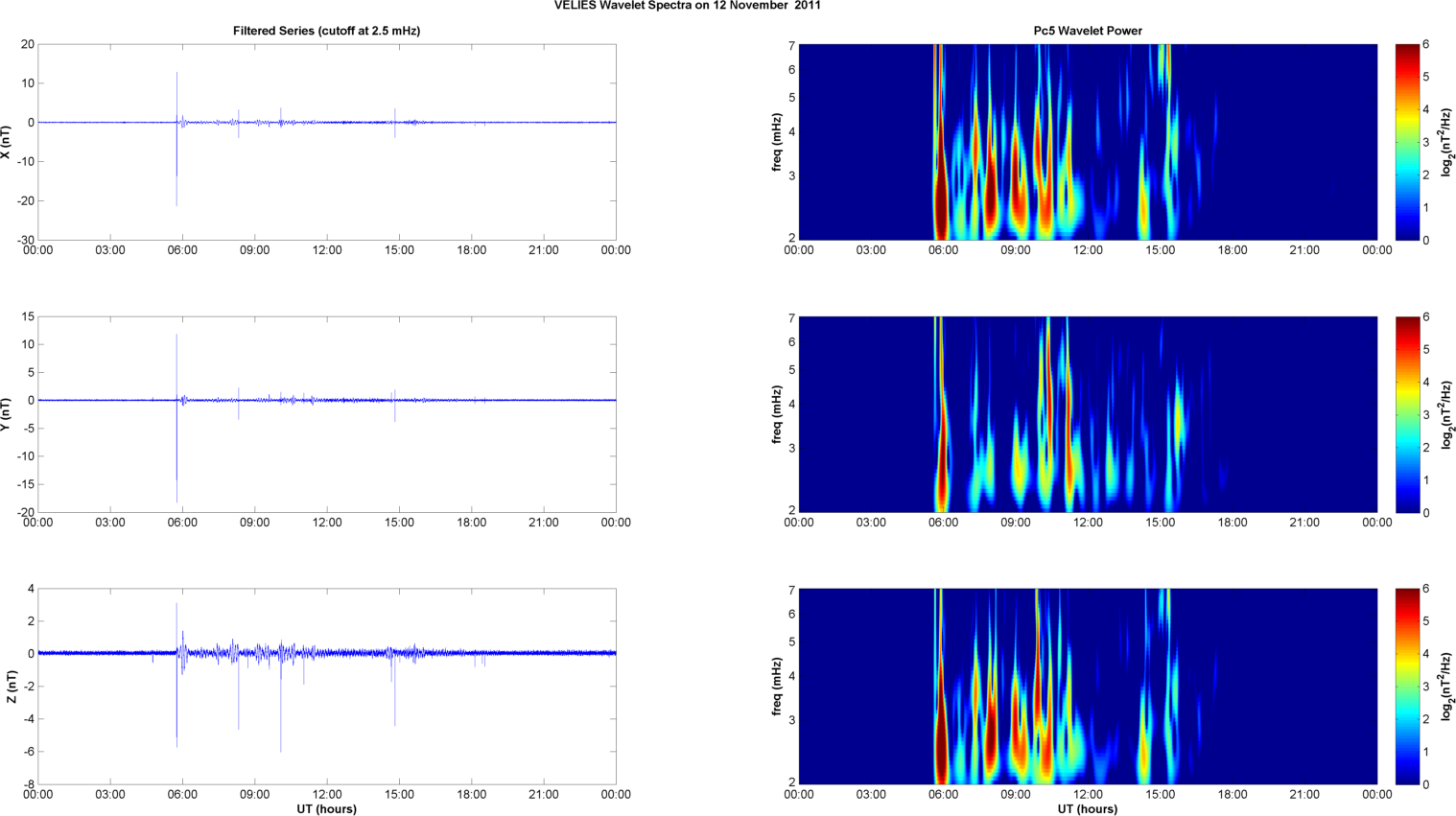Click inside the Z component filtered series plot
Image resolution: width=1456 pixels, height=816 pixels.
326,687
